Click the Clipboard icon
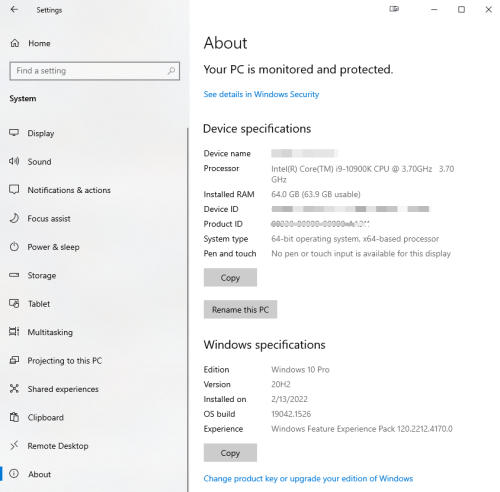The image size is (500, 492). [x=14, y=417]
